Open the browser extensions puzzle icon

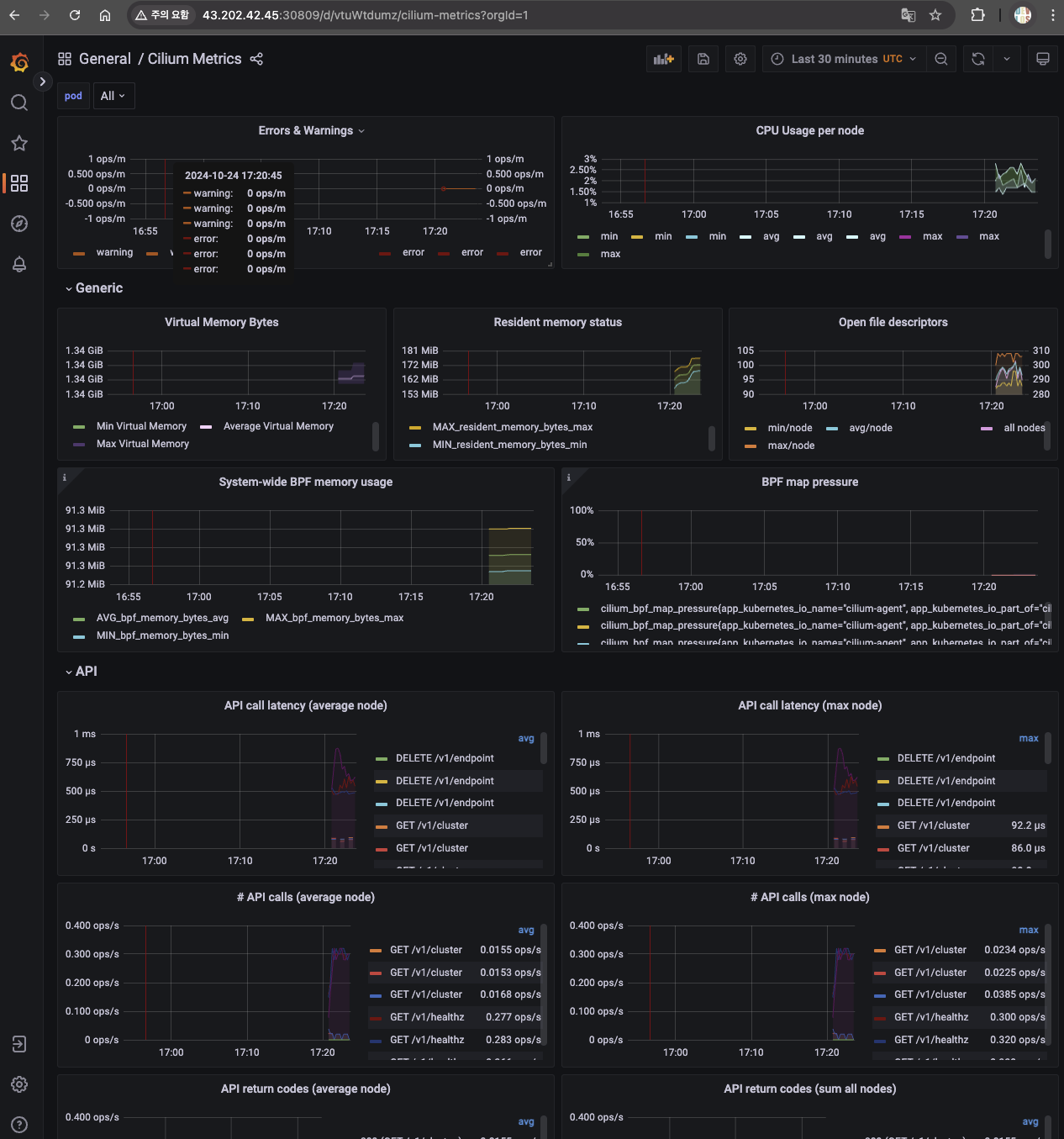[977, 15]
